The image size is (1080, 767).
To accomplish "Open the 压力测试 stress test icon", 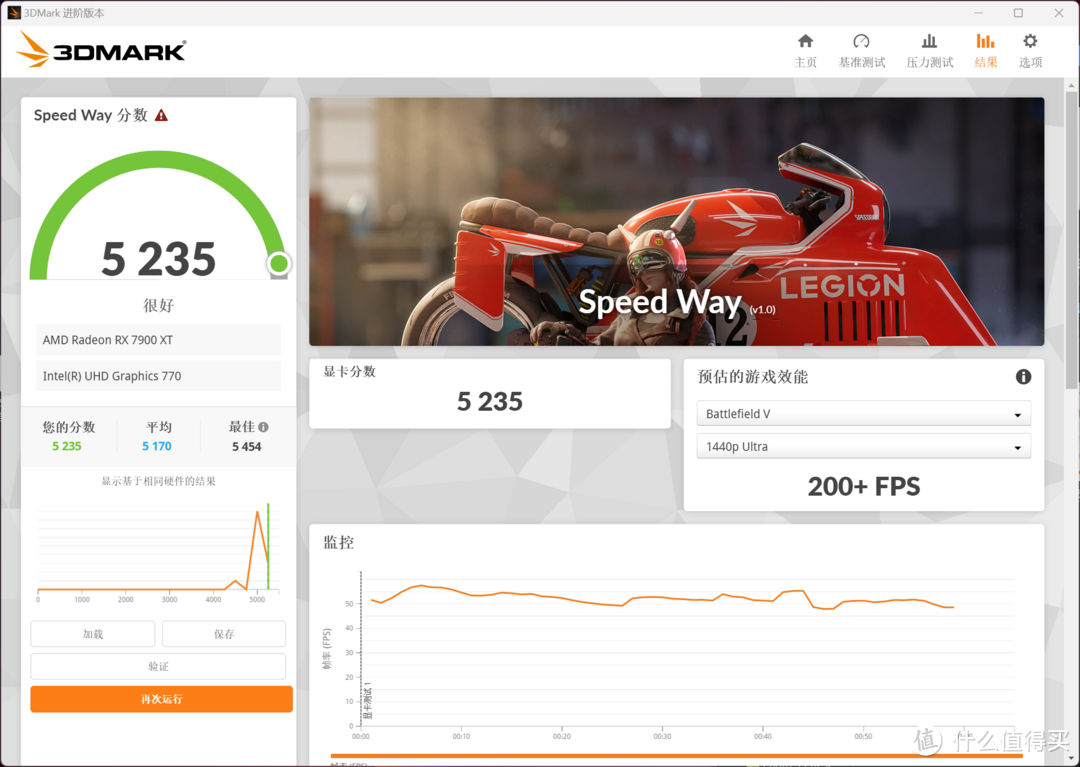I will pos(929,50).
